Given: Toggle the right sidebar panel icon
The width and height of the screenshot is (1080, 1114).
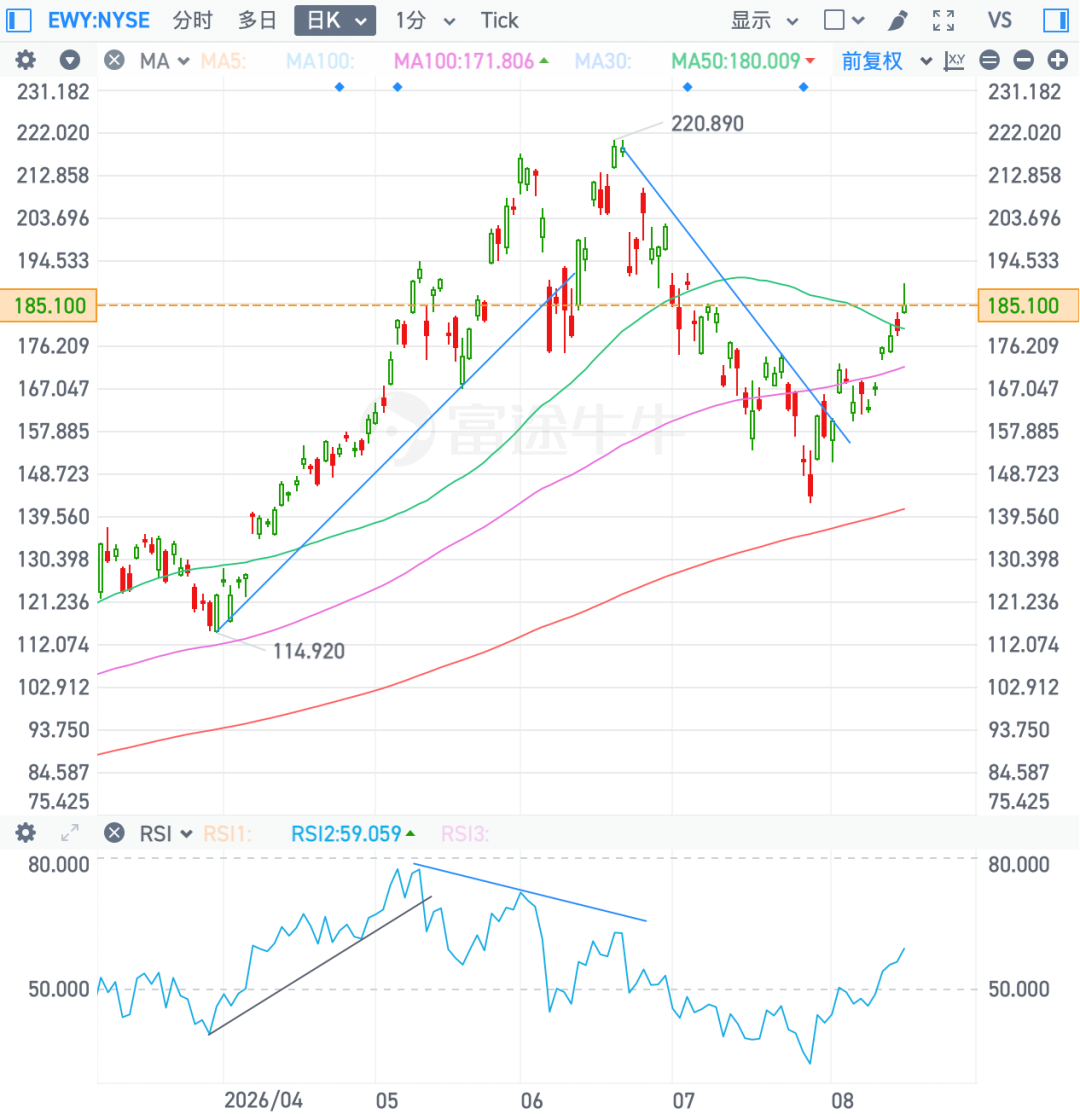Looking at the screenshot, I should [1056, 20].
